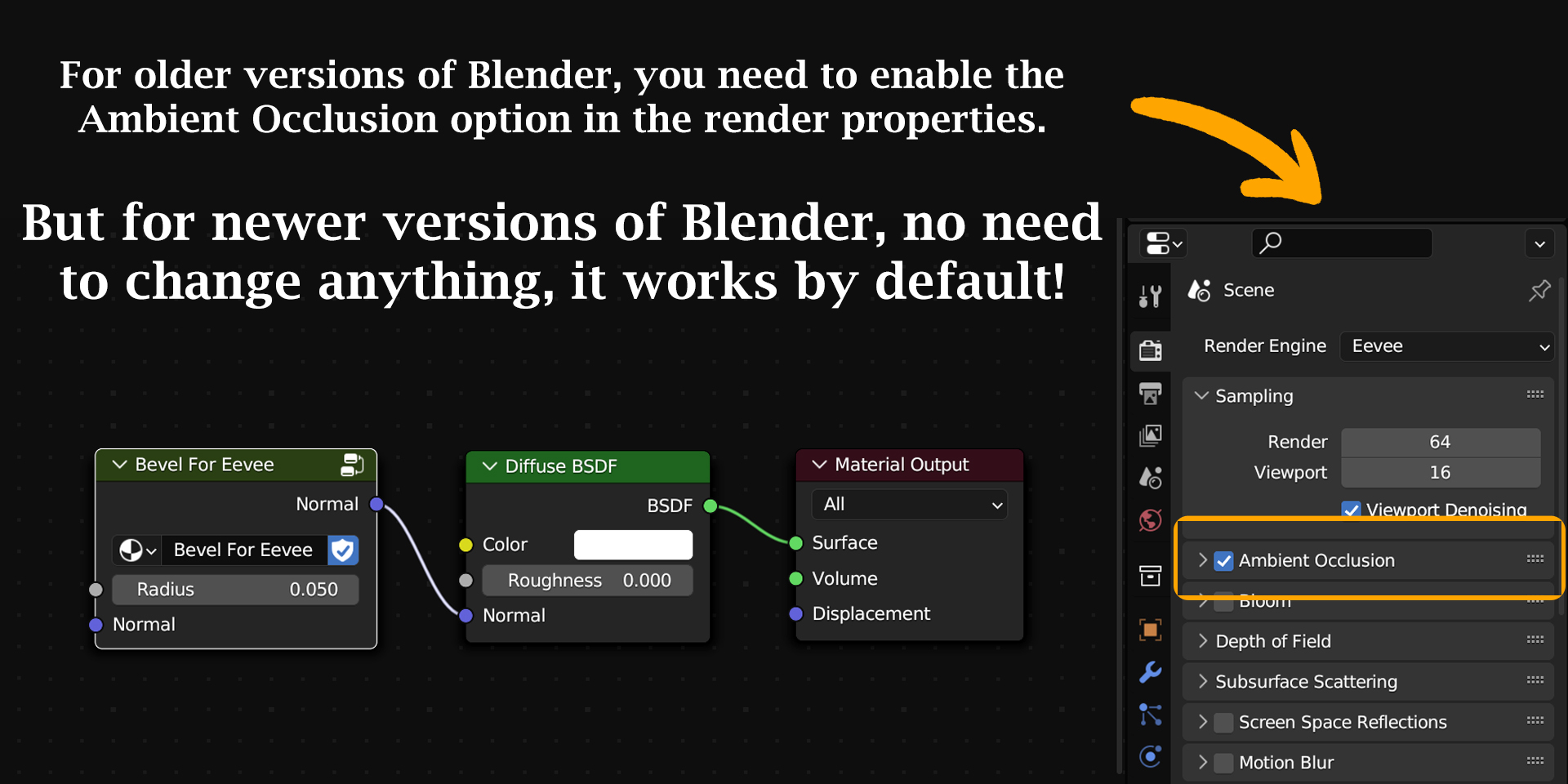Collapse the Material Output node
This screenshot has height=784, width=1568.
pyautogui.click(x=820, y=465)
